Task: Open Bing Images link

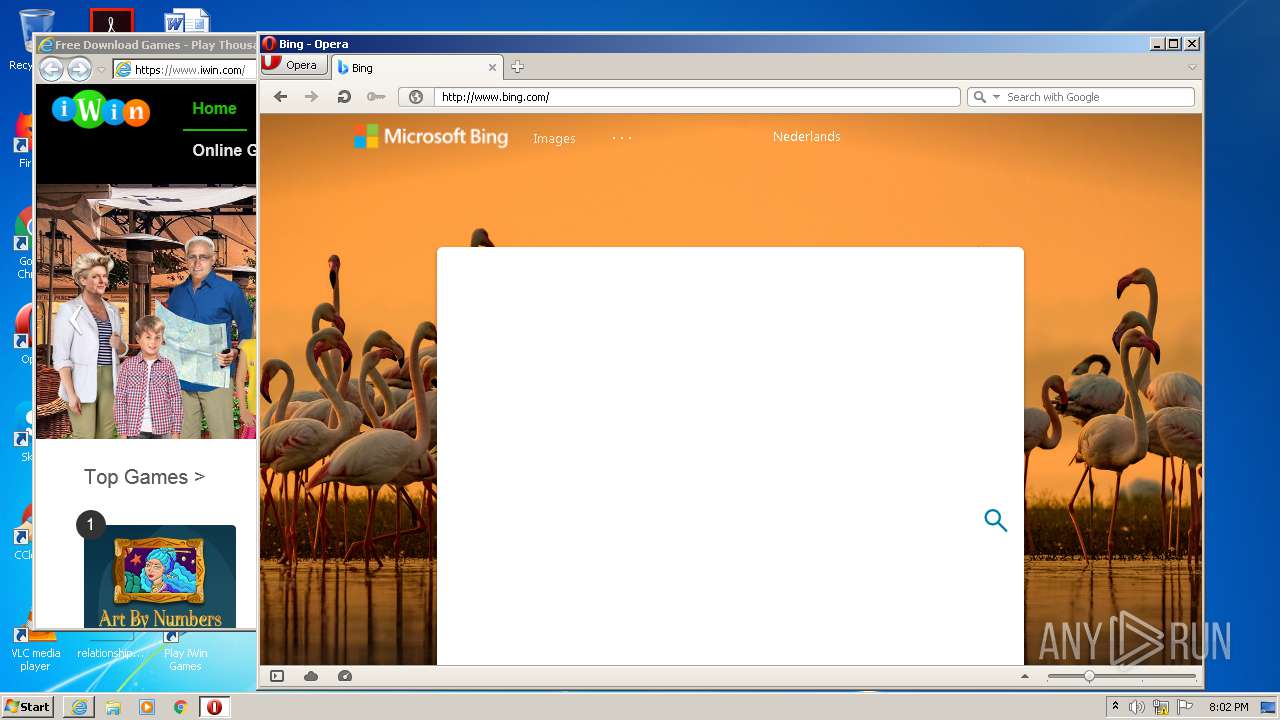Action: click(554, 138)
